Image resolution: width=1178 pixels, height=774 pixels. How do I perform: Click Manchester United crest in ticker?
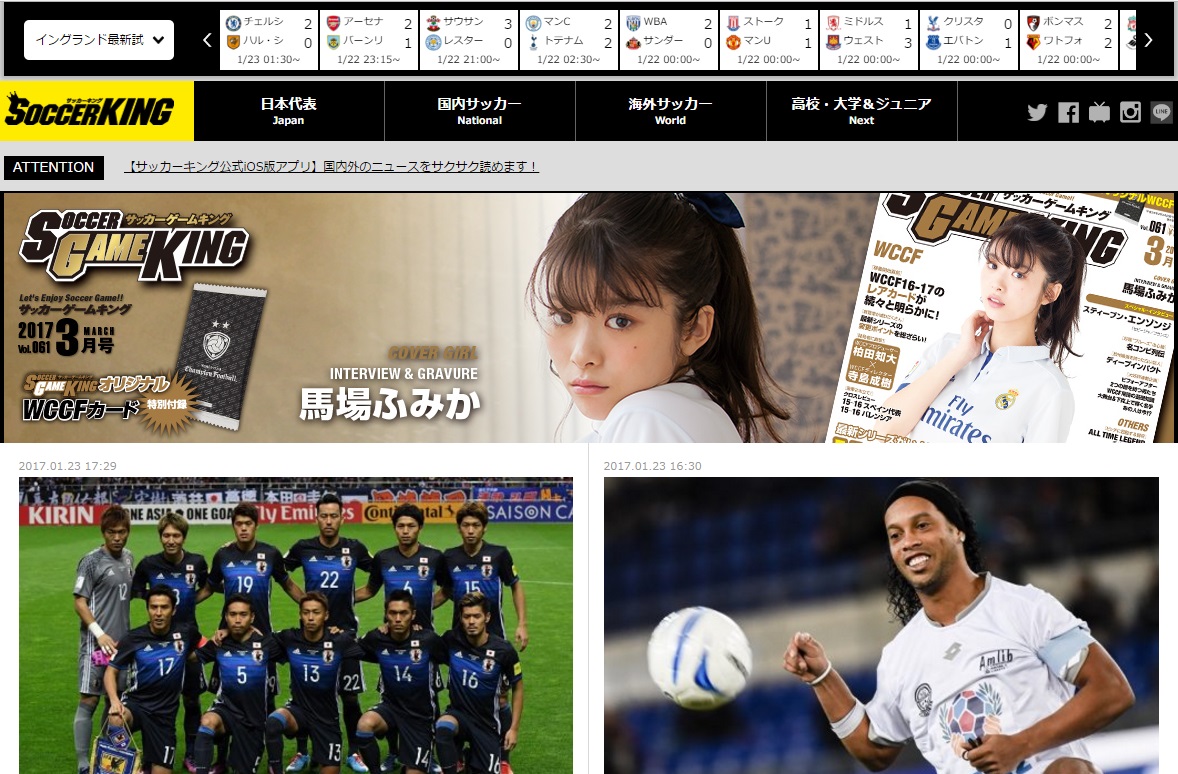click(x=733, y=42)
